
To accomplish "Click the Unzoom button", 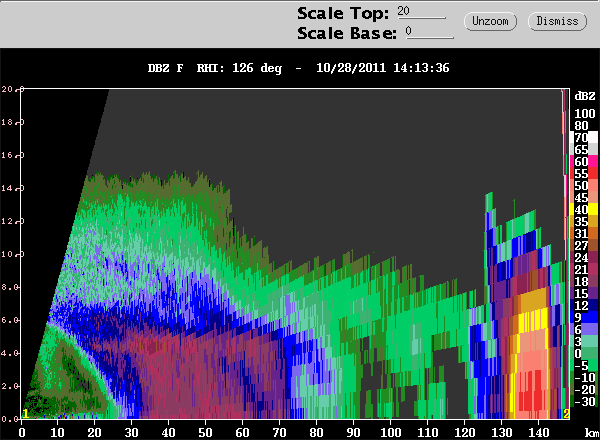I will pos(490,21).
